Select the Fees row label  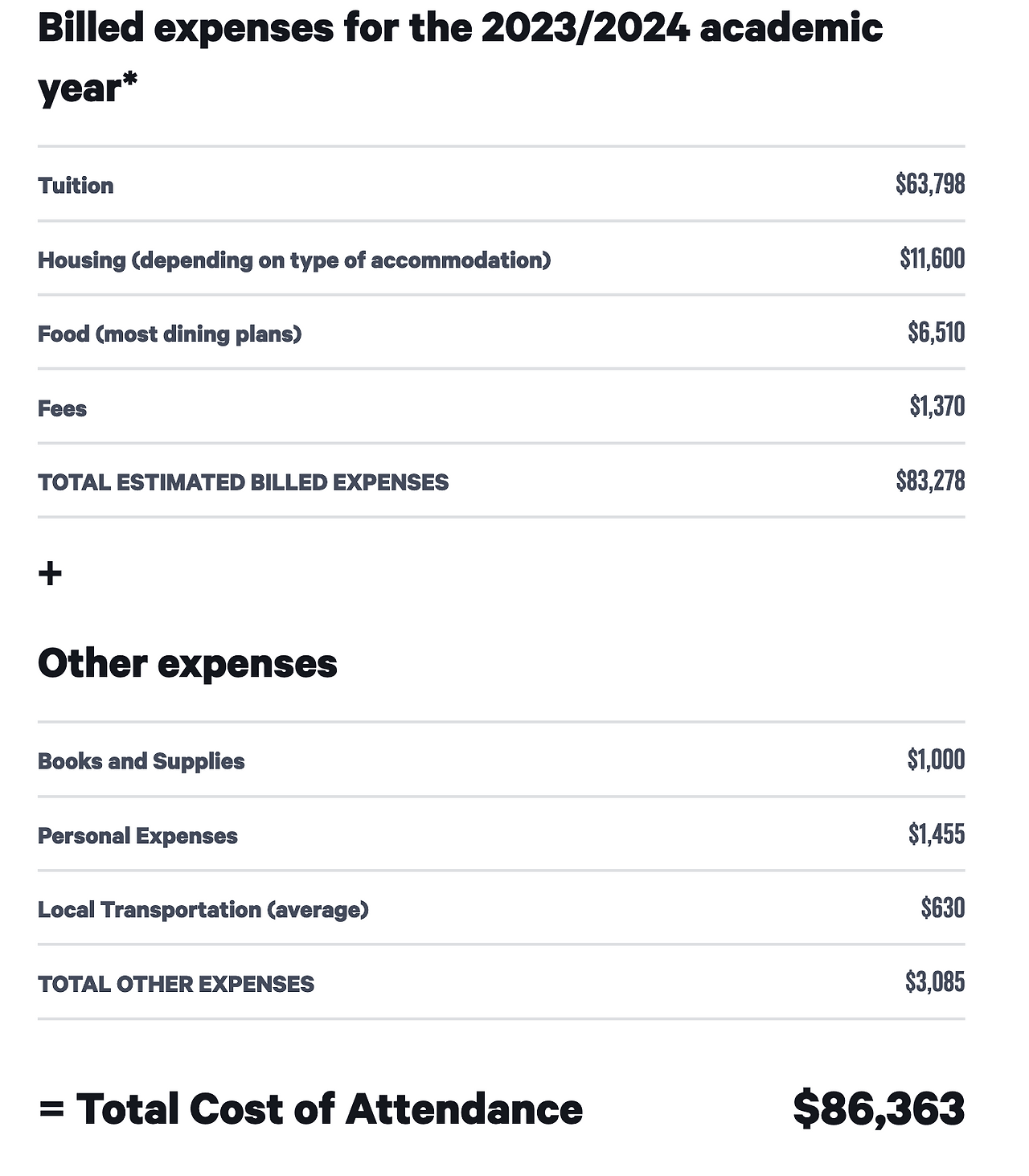[62, 408]
